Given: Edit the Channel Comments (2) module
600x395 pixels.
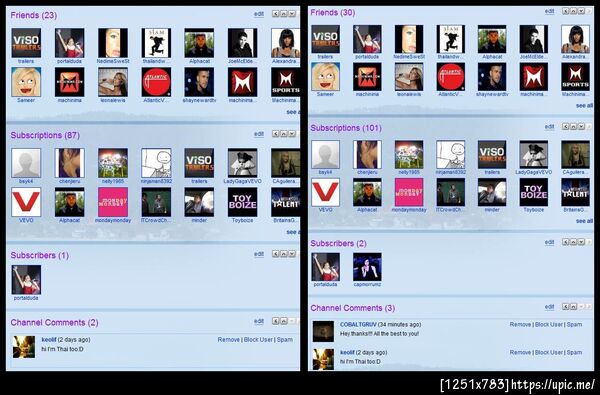Looking at the screenshot, I should (x=259, y=321).
